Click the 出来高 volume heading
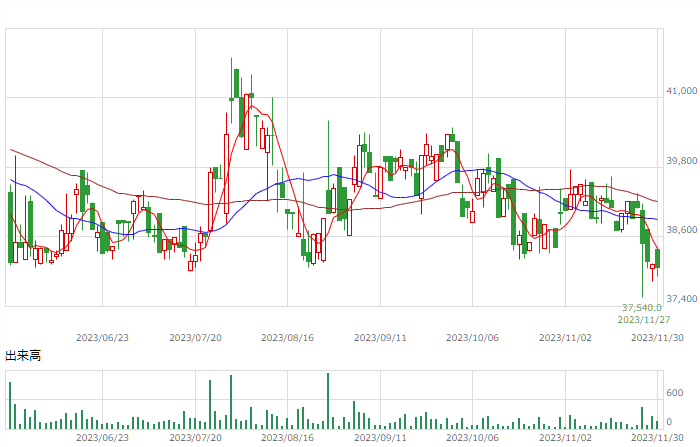700x447 pixels. 23,356
